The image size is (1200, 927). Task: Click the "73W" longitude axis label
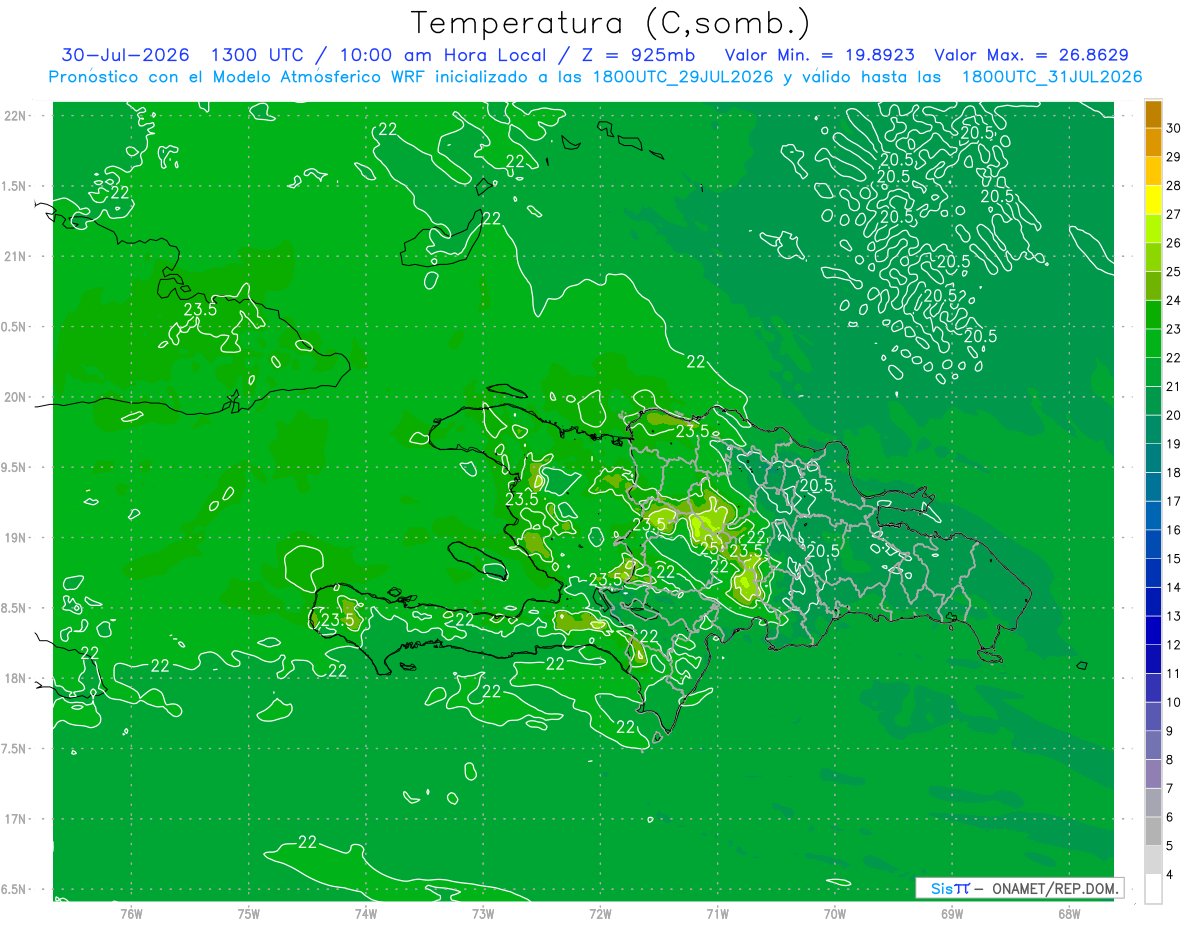(483, 913)
